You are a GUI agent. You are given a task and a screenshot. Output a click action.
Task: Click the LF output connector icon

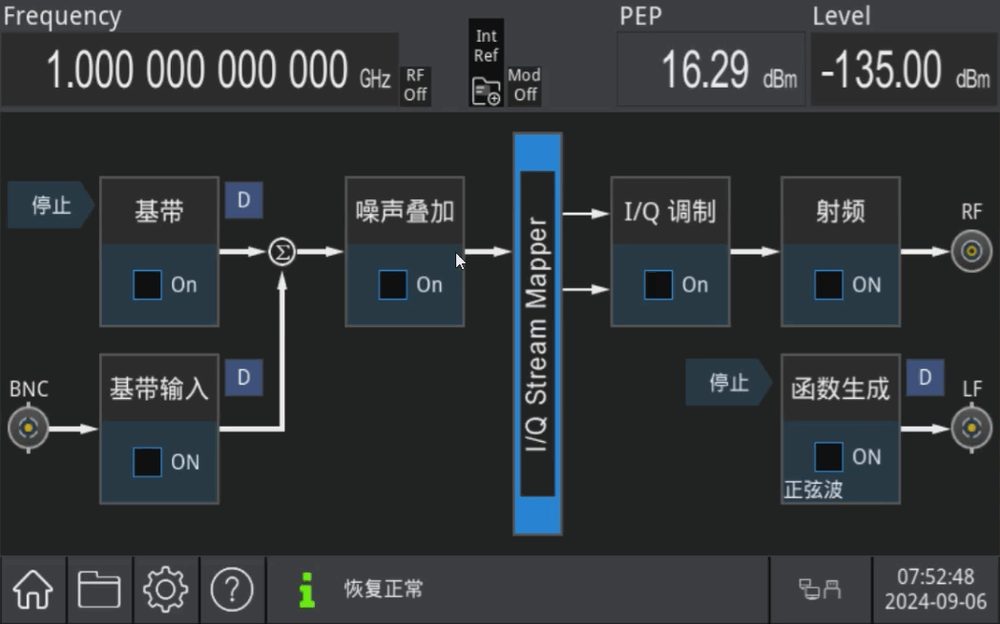(x=971, y=428)
